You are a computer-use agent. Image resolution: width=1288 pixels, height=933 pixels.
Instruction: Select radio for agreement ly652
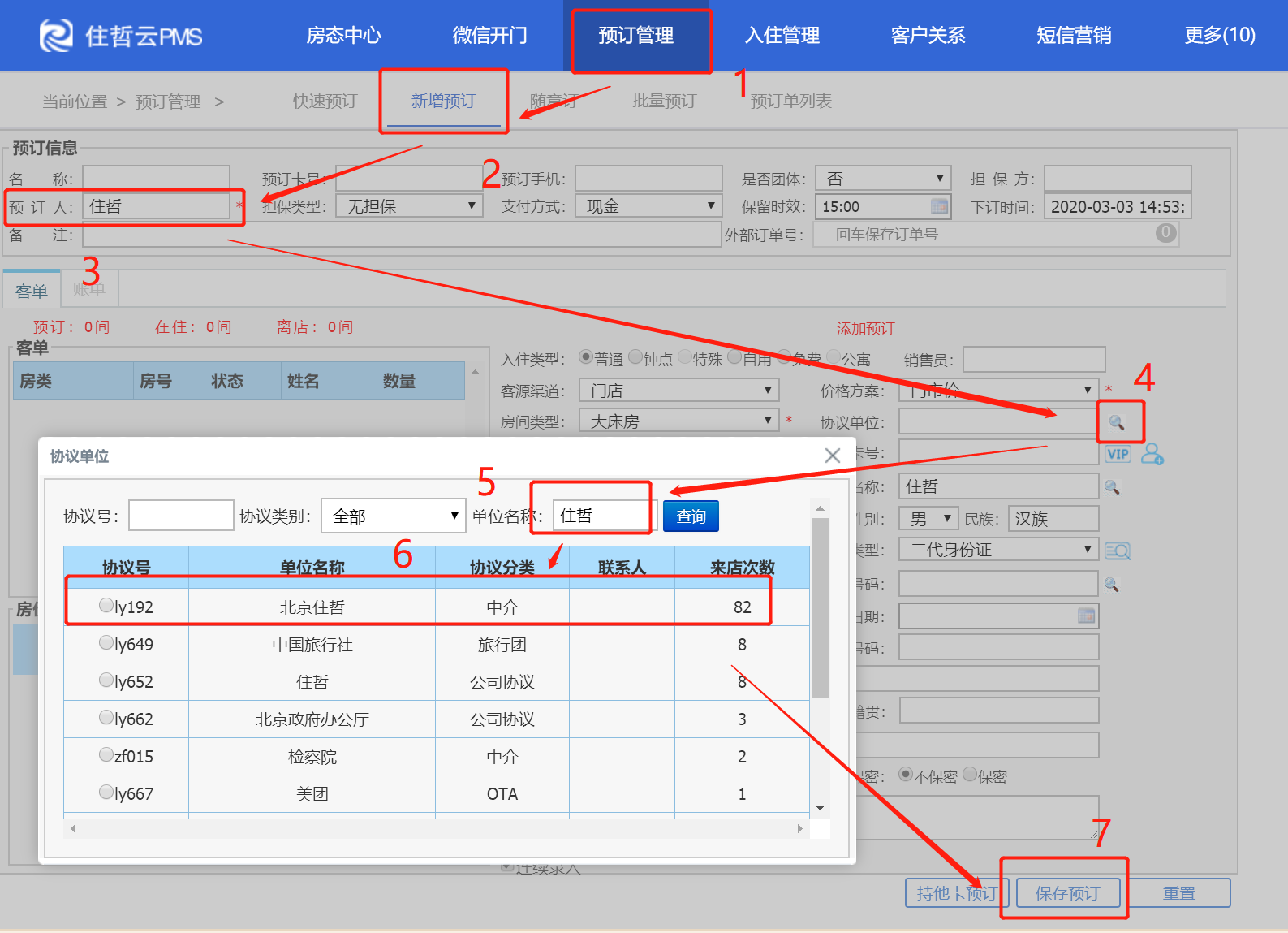tap(106, 680)
